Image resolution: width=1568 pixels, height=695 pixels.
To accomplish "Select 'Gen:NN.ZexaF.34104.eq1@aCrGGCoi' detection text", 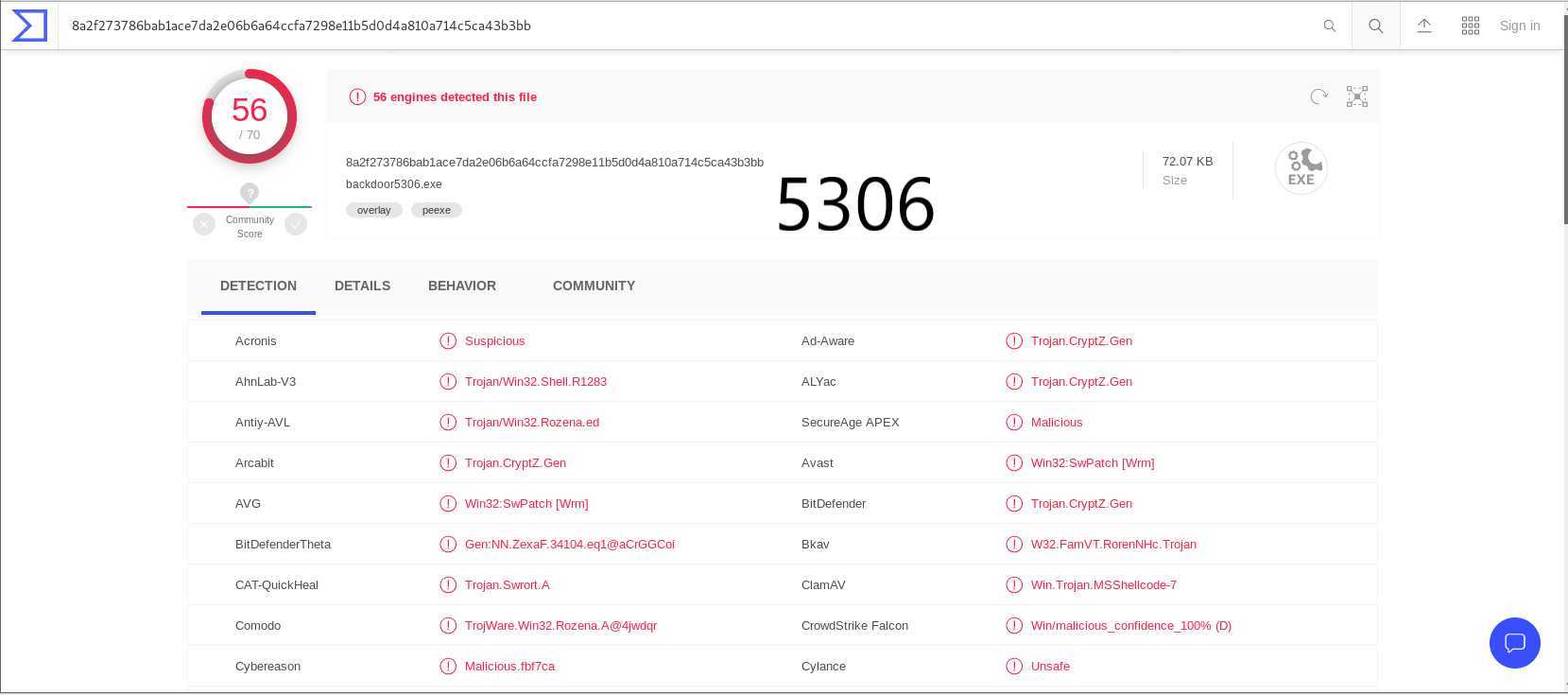I will tap(570, 545).
